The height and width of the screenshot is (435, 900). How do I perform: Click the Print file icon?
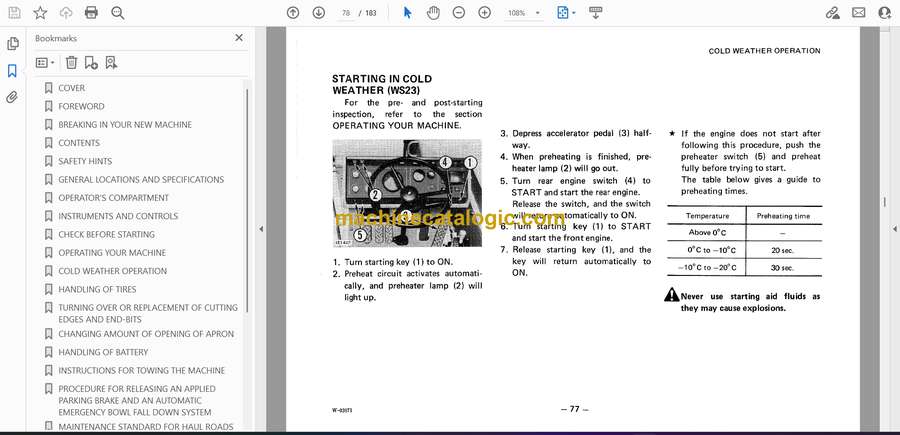92,13
